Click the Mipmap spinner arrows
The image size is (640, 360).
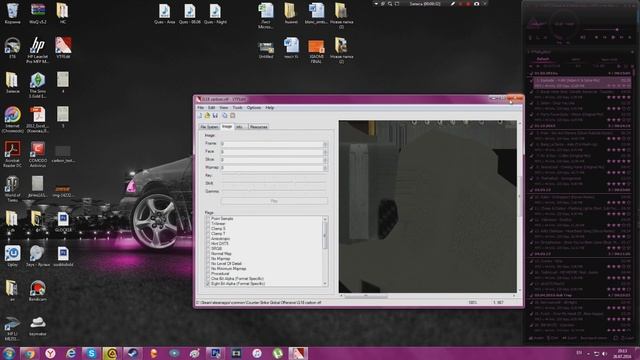coord(325,168)
